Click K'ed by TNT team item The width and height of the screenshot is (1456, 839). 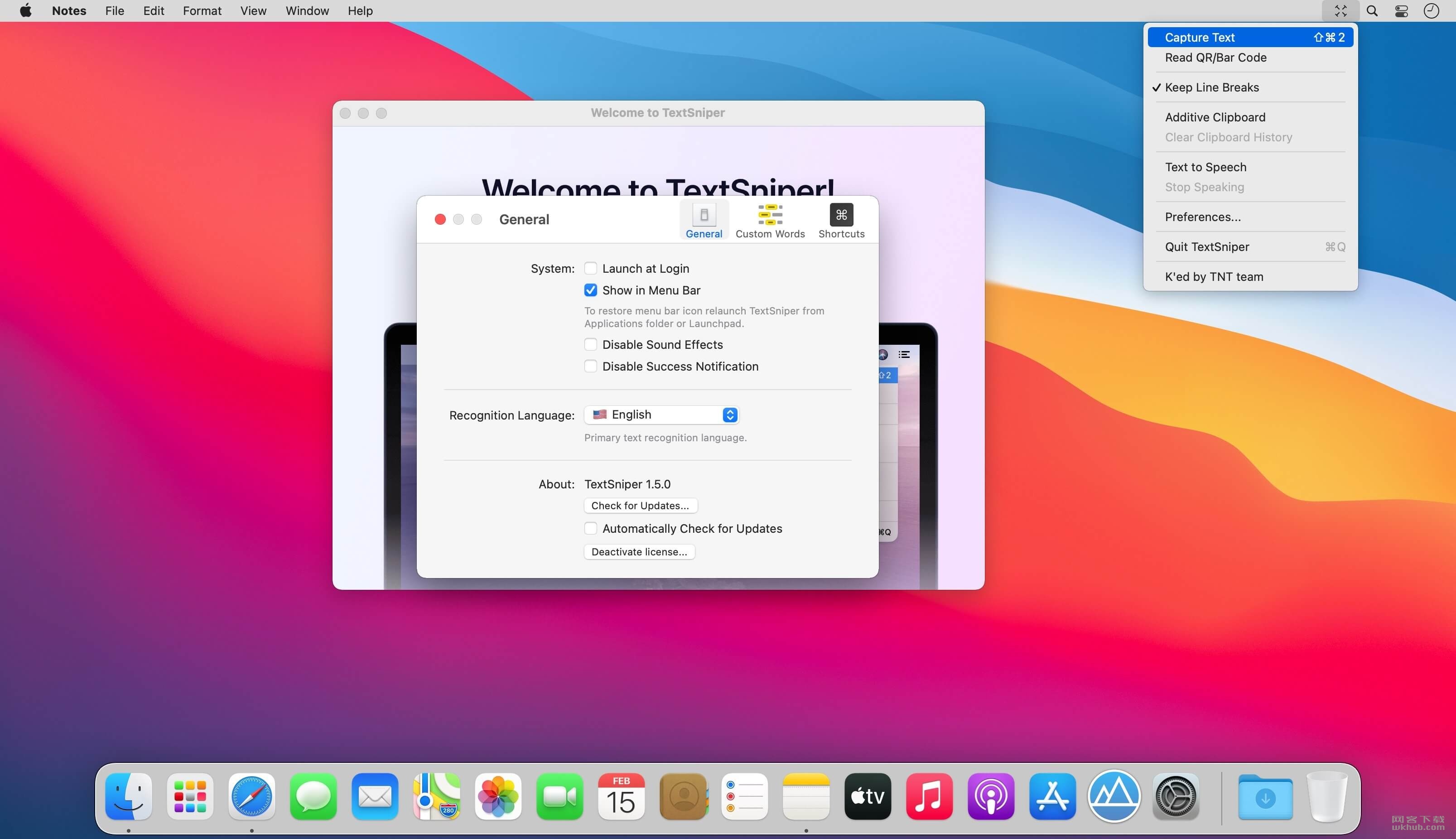point(1250,277)
